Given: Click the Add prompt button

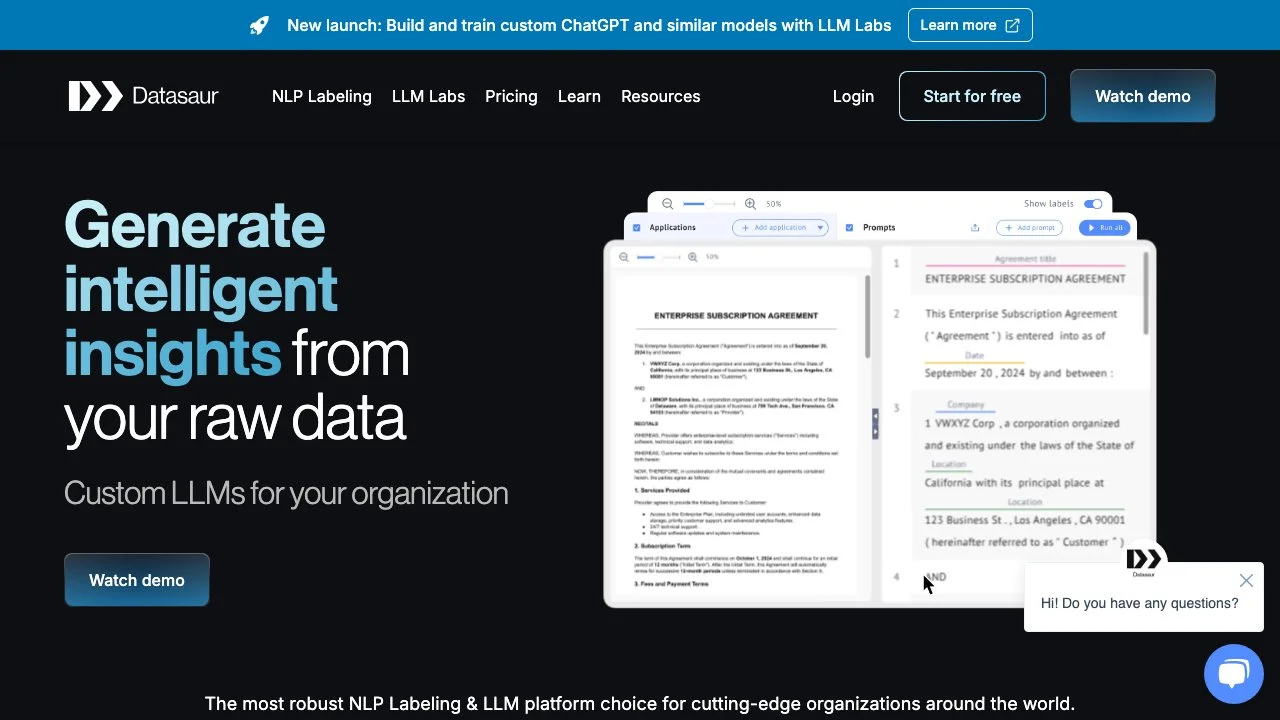Looking at the screenshot, I should point(1029,227).
